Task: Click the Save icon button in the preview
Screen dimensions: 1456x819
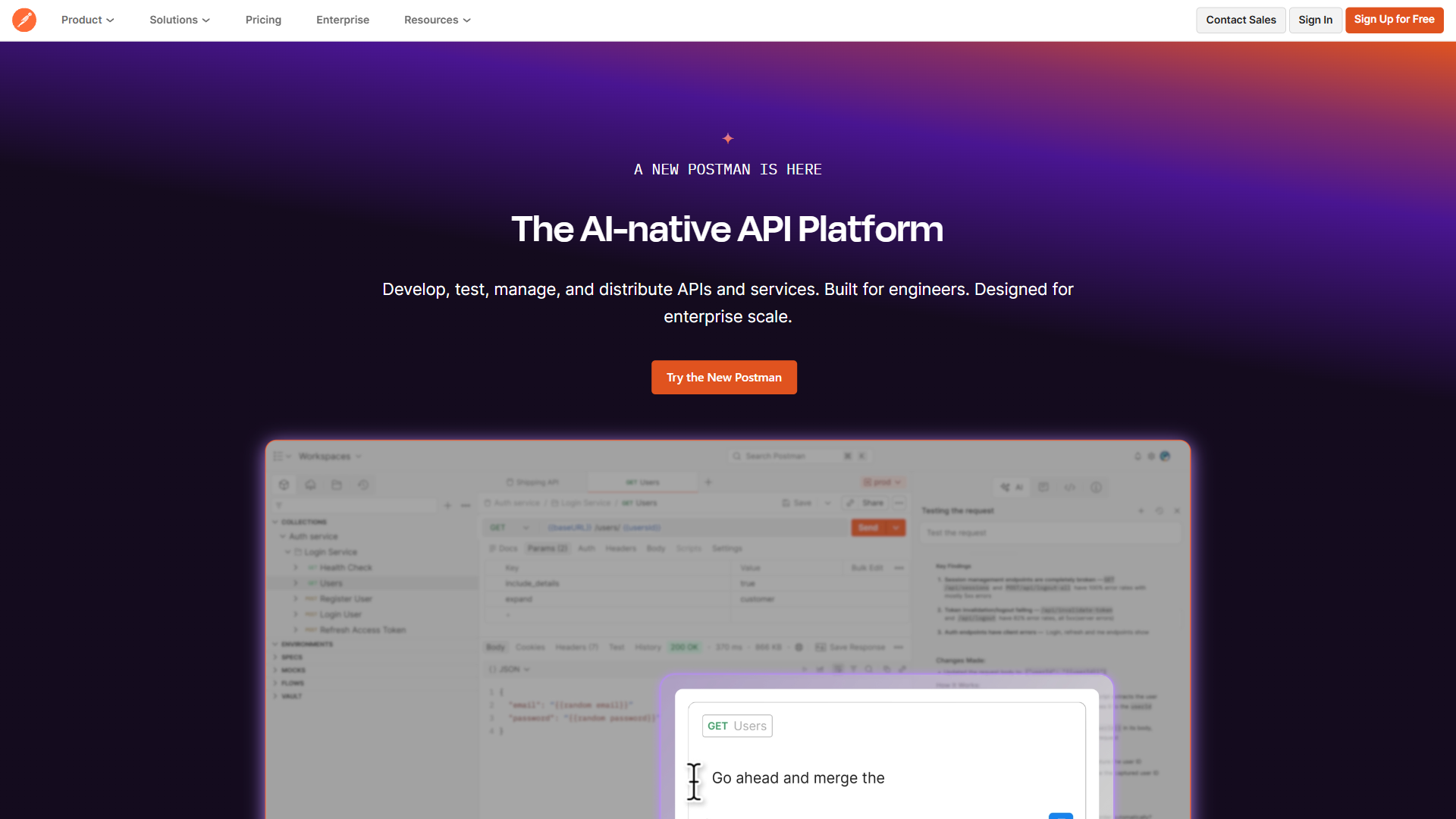Action: pos(797,503)
